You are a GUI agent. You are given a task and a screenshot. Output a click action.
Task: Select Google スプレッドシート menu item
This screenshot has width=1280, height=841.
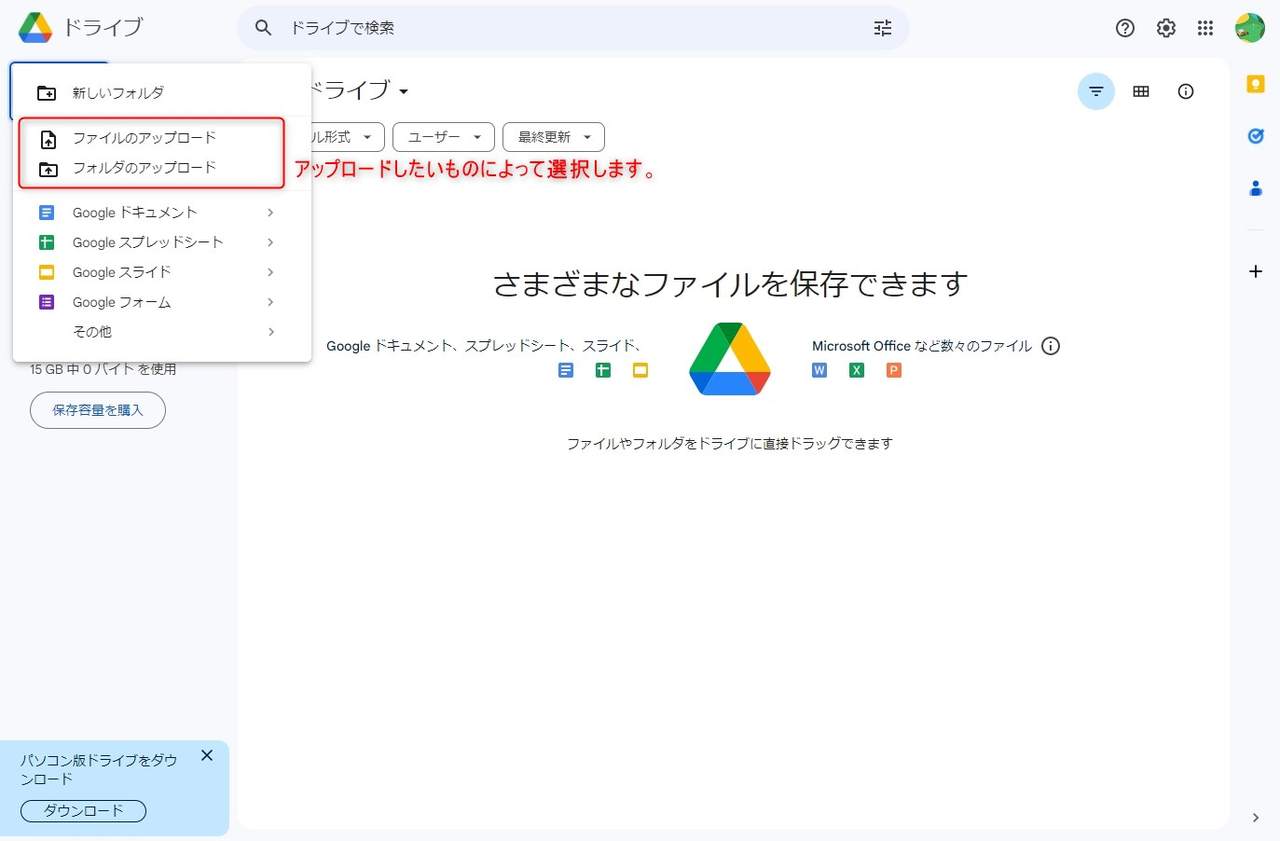pyautogui.click(x=162, y=242)
